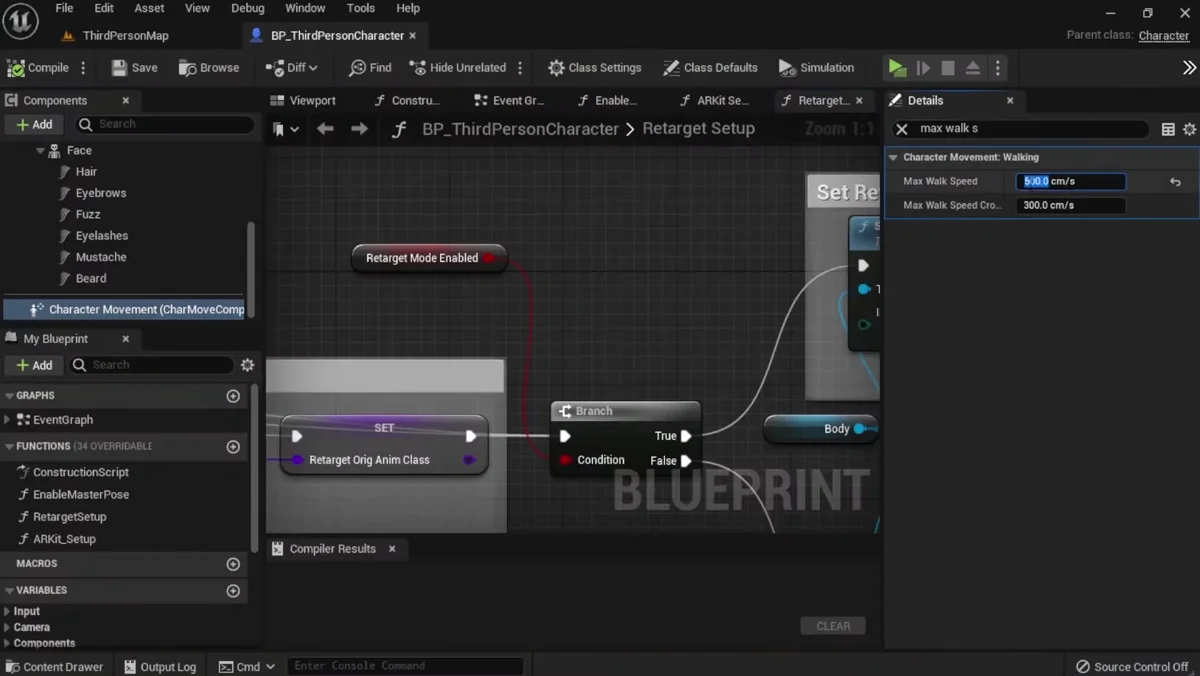Open the ARKit_Setup function
1200x676 pixels.
[64, 539]
